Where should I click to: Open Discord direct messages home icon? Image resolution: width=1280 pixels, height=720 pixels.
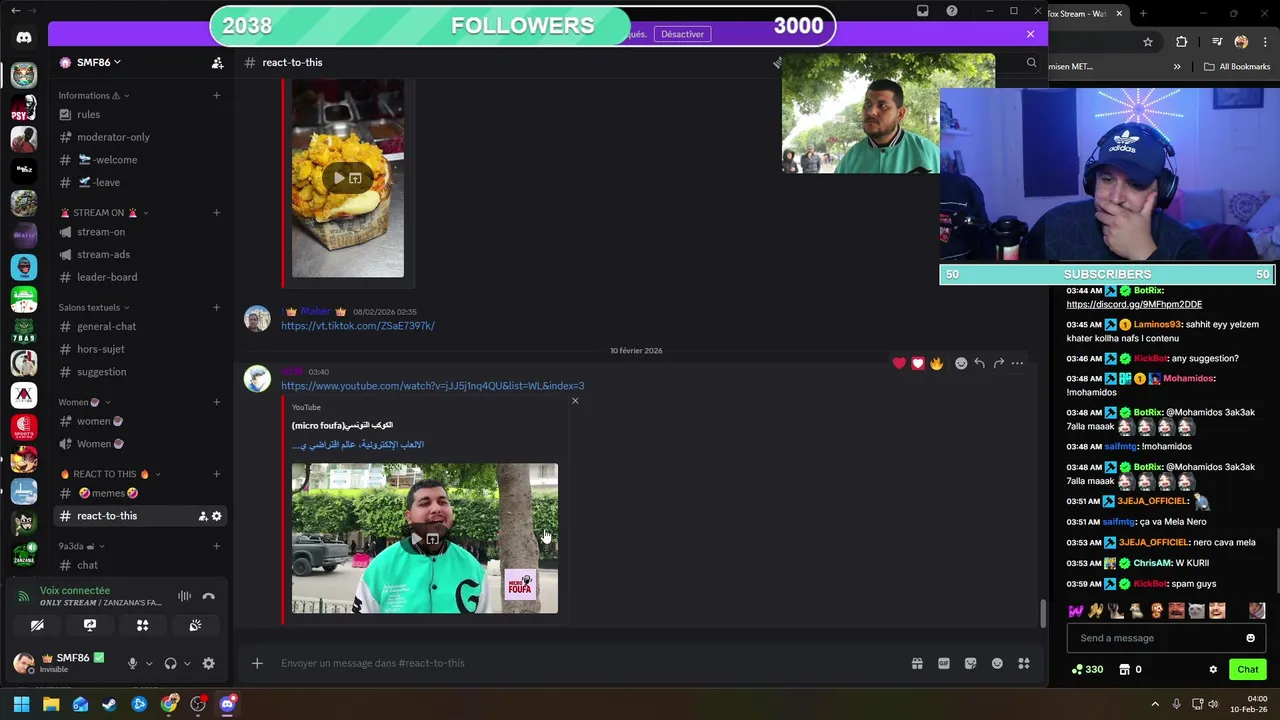click(24, 38)
